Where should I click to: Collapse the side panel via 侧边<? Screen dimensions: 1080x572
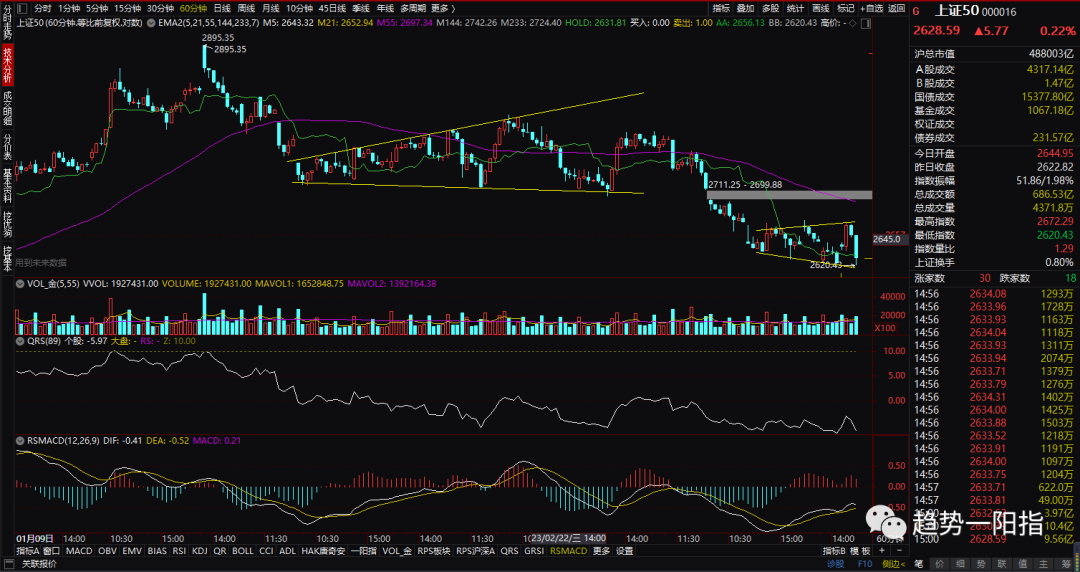tap(893, 564)
